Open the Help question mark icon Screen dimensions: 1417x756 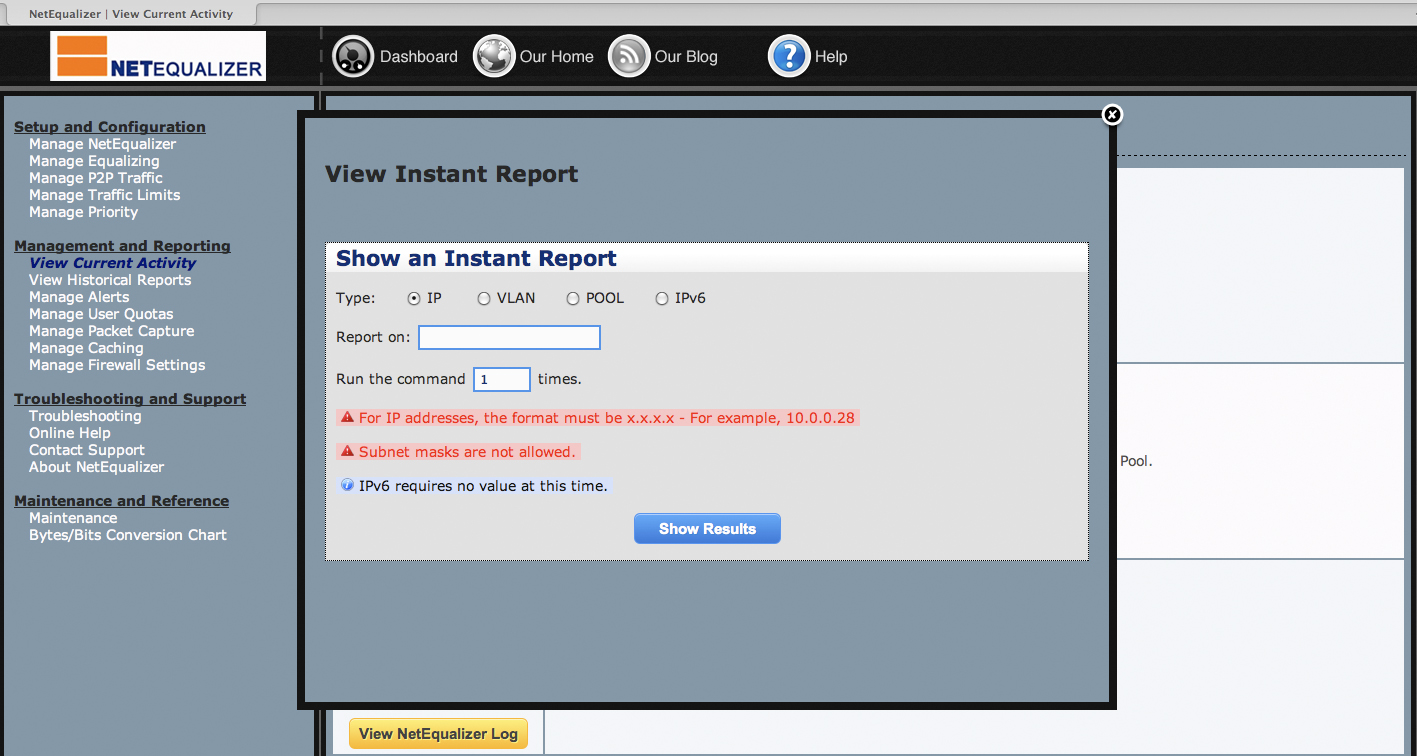click(789, 56)
